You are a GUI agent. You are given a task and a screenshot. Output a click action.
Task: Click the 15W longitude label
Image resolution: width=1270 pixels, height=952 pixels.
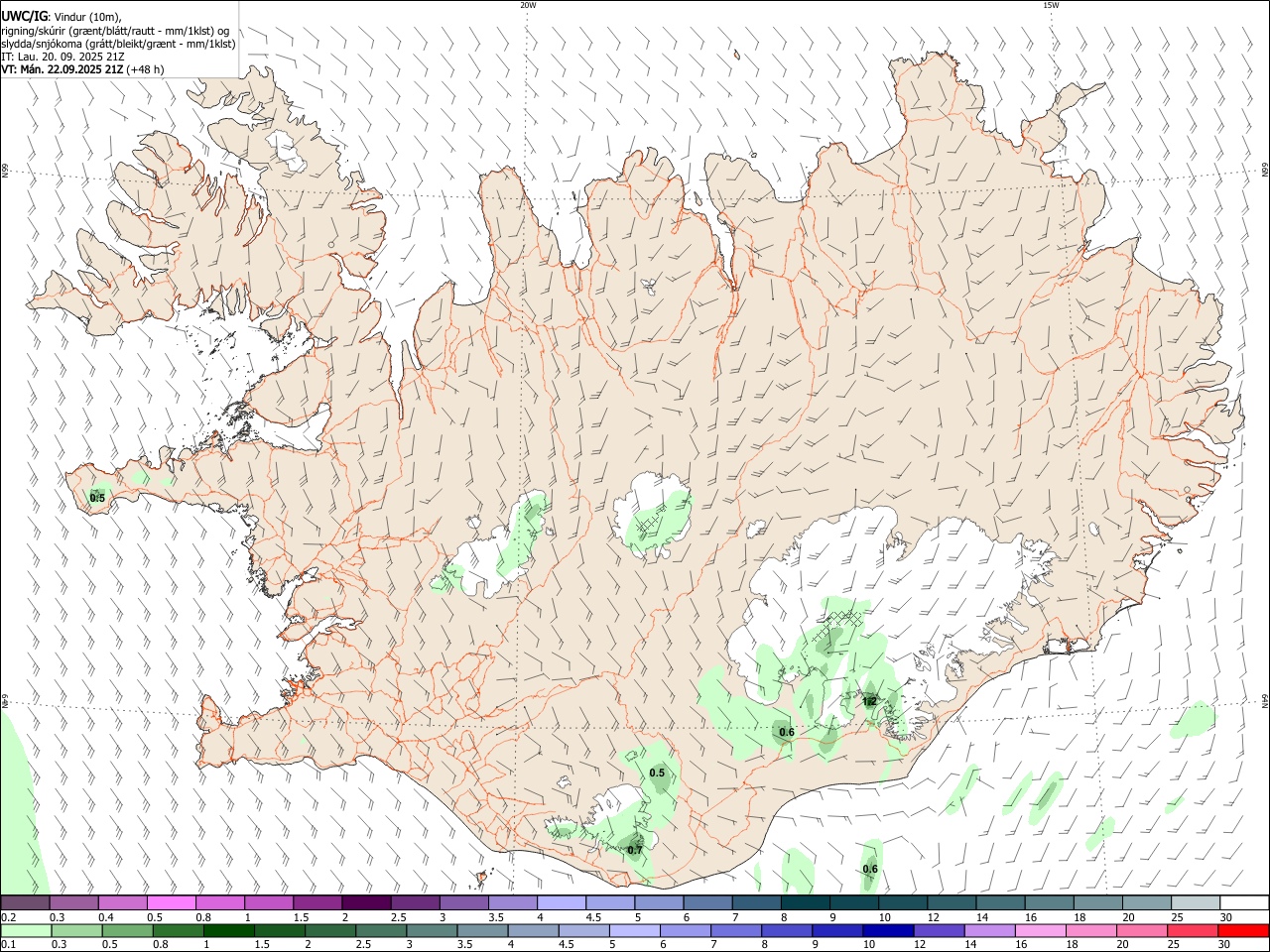pos(1051,5)
